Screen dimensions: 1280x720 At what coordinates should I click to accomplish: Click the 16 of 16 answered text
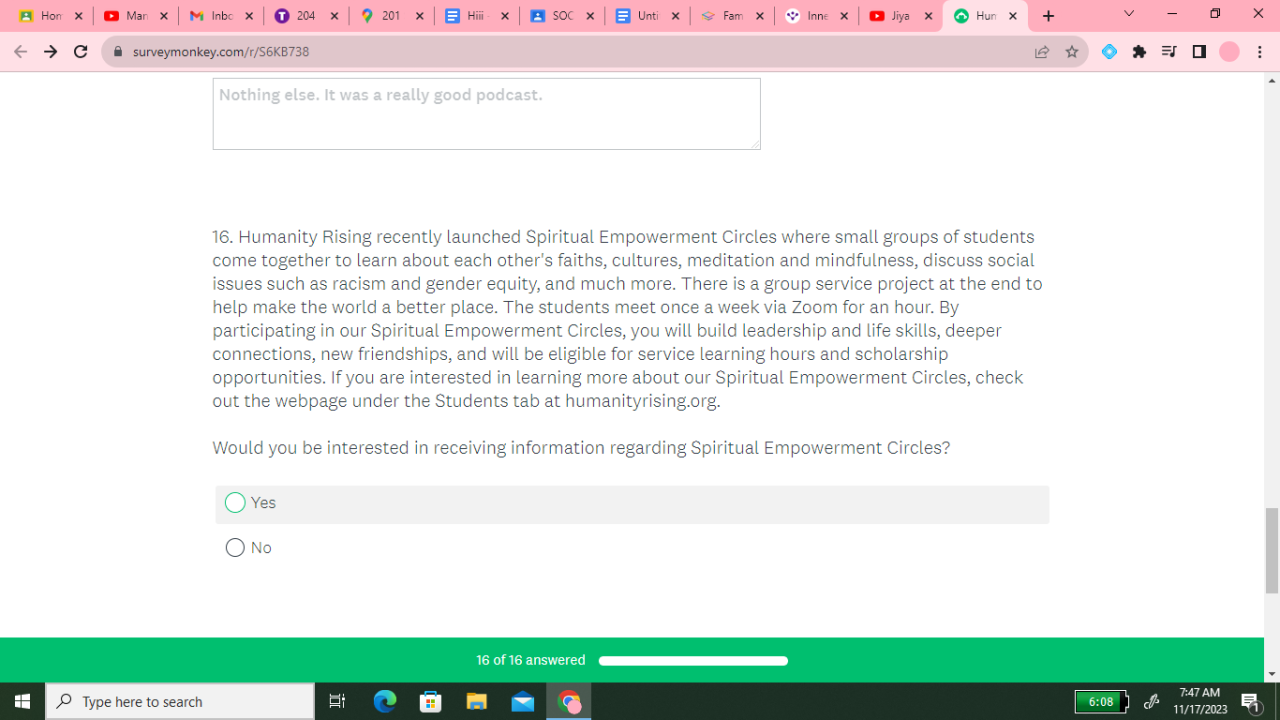531,660
